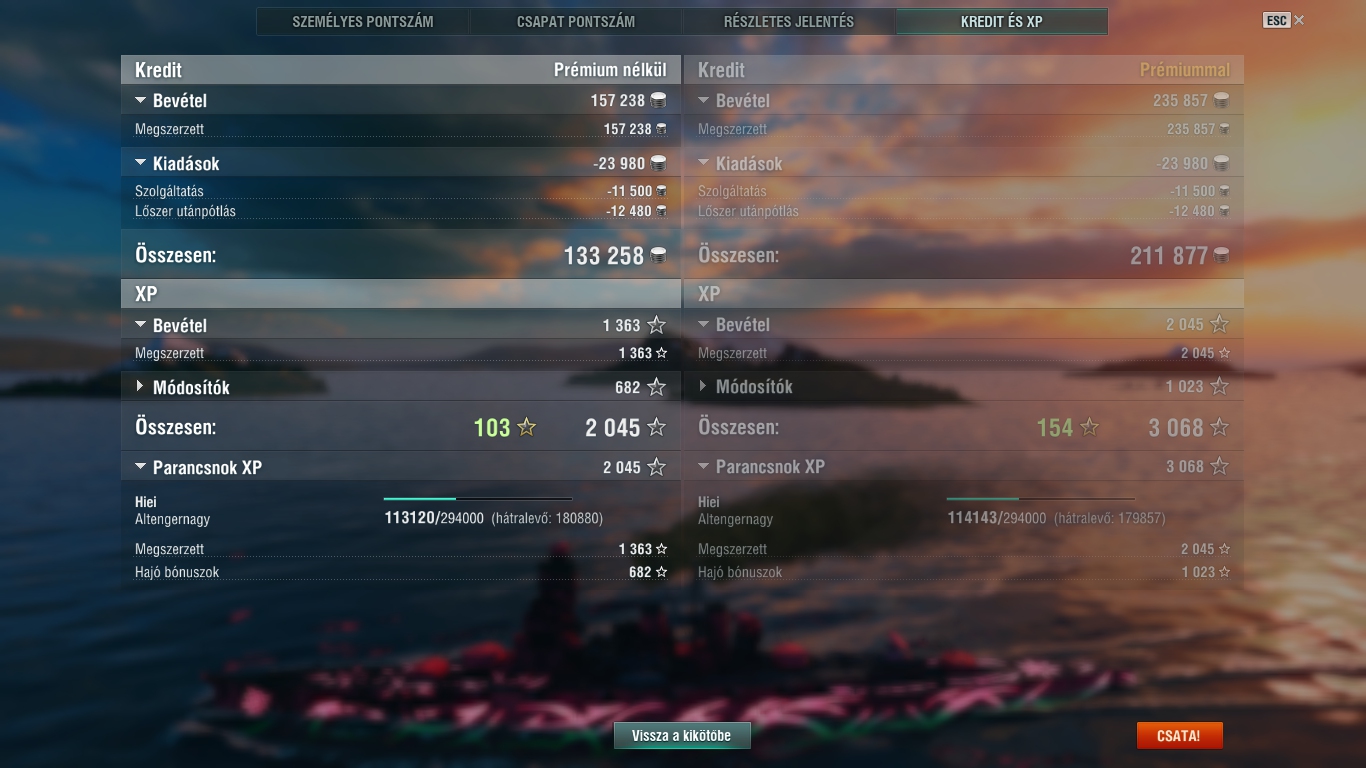Start a new battle with CSATA! button
This screenshot has width=1366, height=768.
[1179, 735]
